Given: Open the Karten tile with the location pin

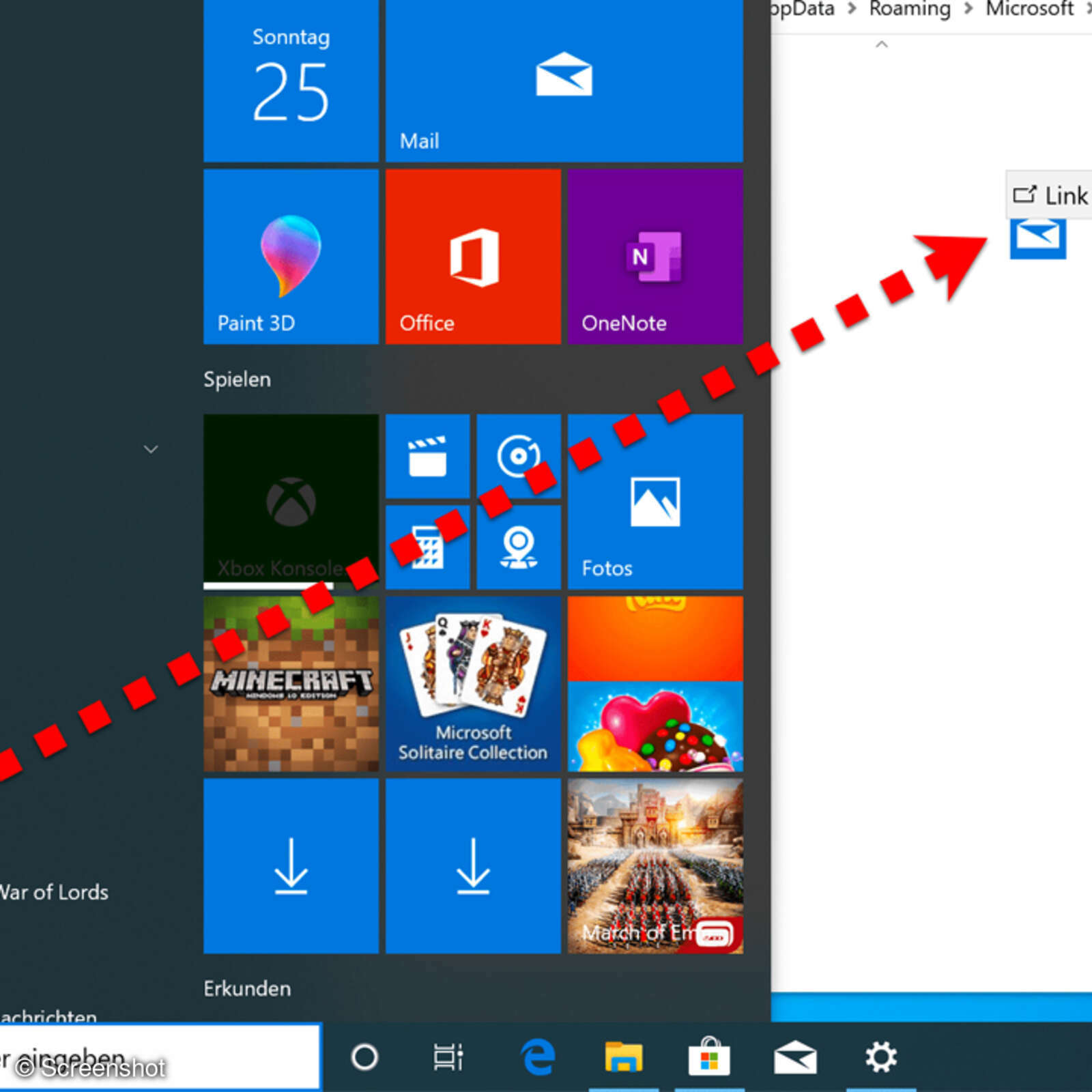Looking at the screenshot, I should 519,547.
